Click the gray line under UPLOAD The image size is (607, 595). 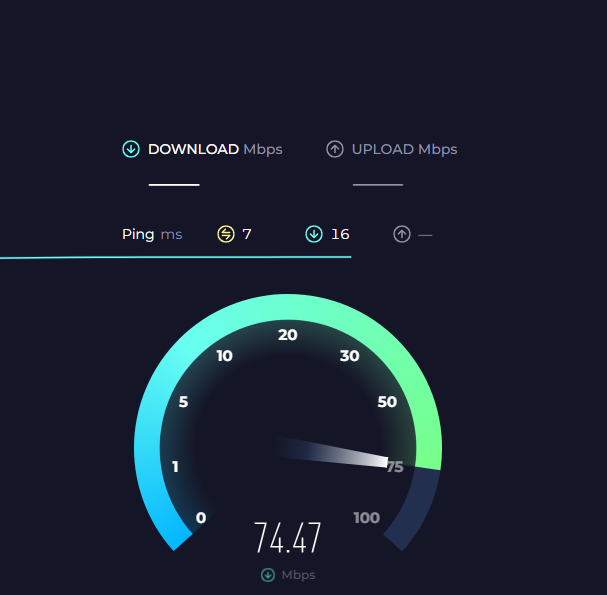pos(378,185)
